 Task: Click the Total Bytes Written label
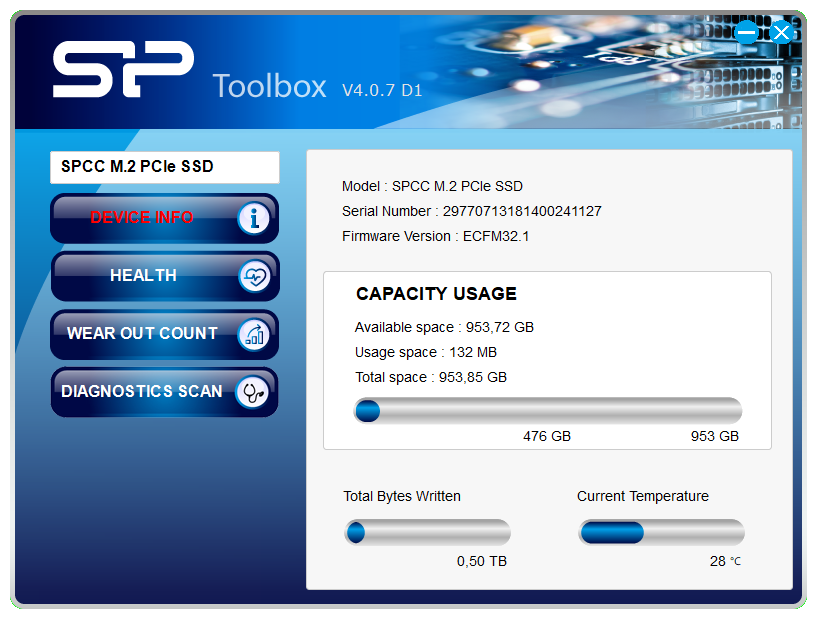click(402, 496)
